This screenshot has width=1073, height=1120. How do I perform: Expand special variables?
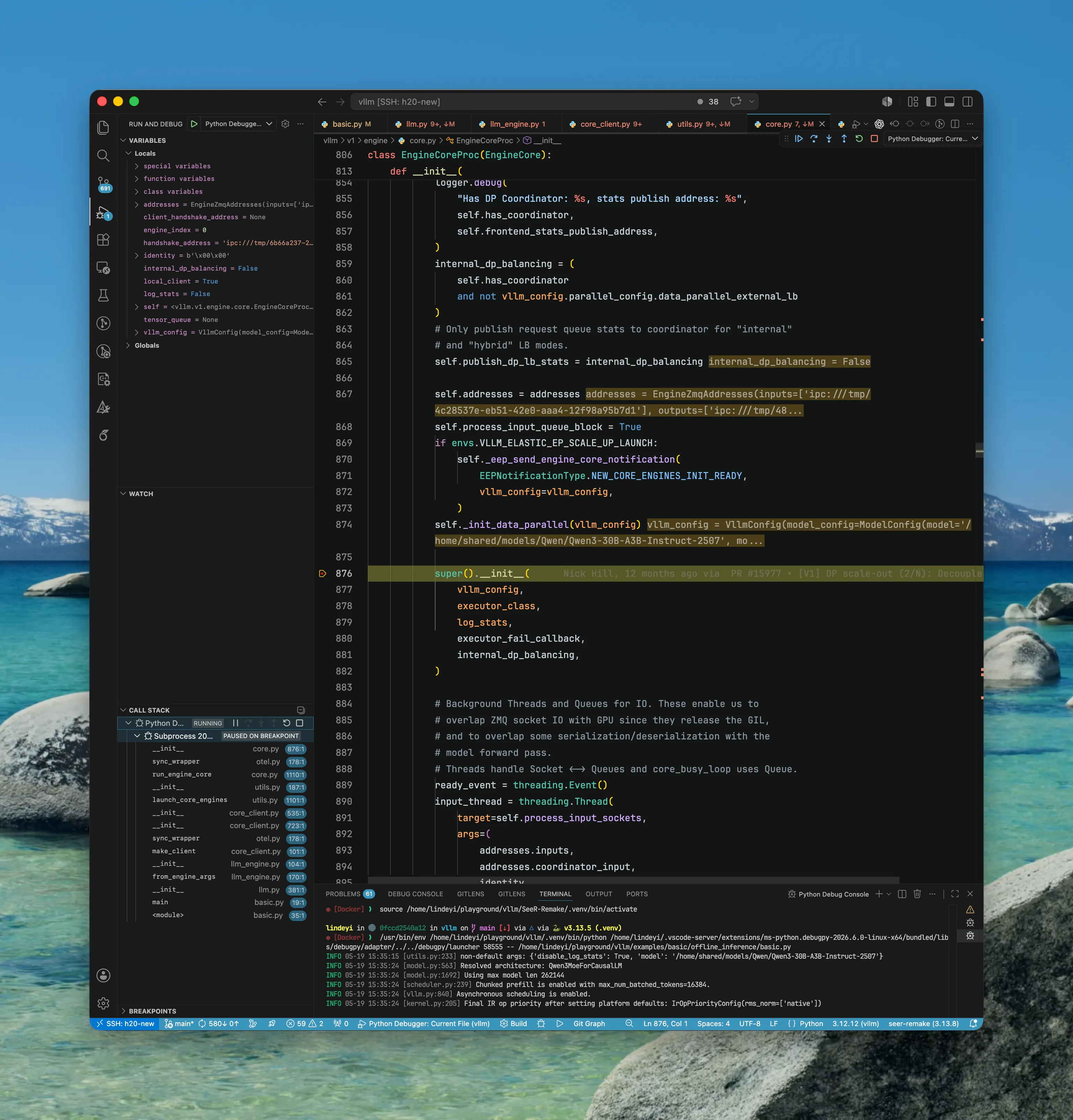pos(137,166)
